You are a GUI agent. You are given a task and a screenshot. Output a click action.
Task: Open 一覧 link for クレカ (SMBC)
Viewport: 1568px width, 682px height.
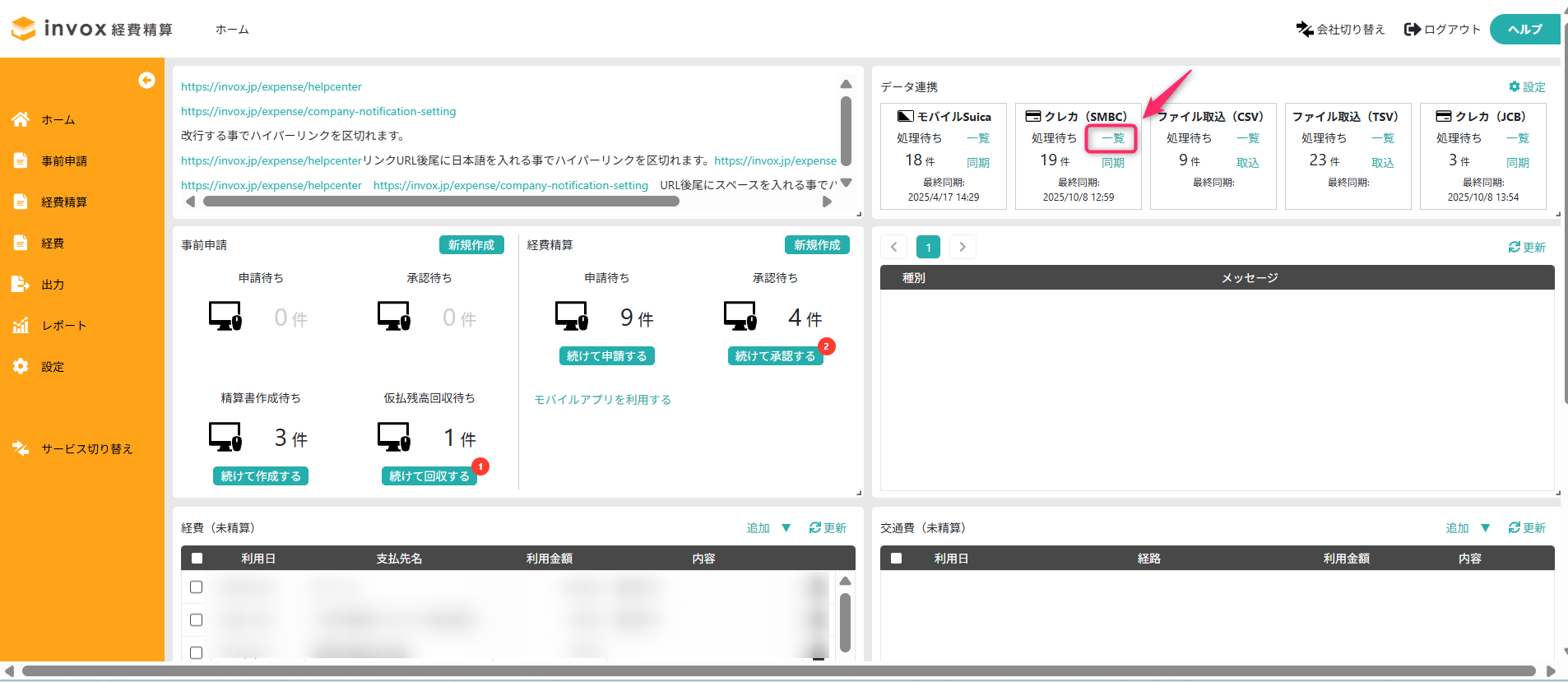click(x=1112, y=138)
